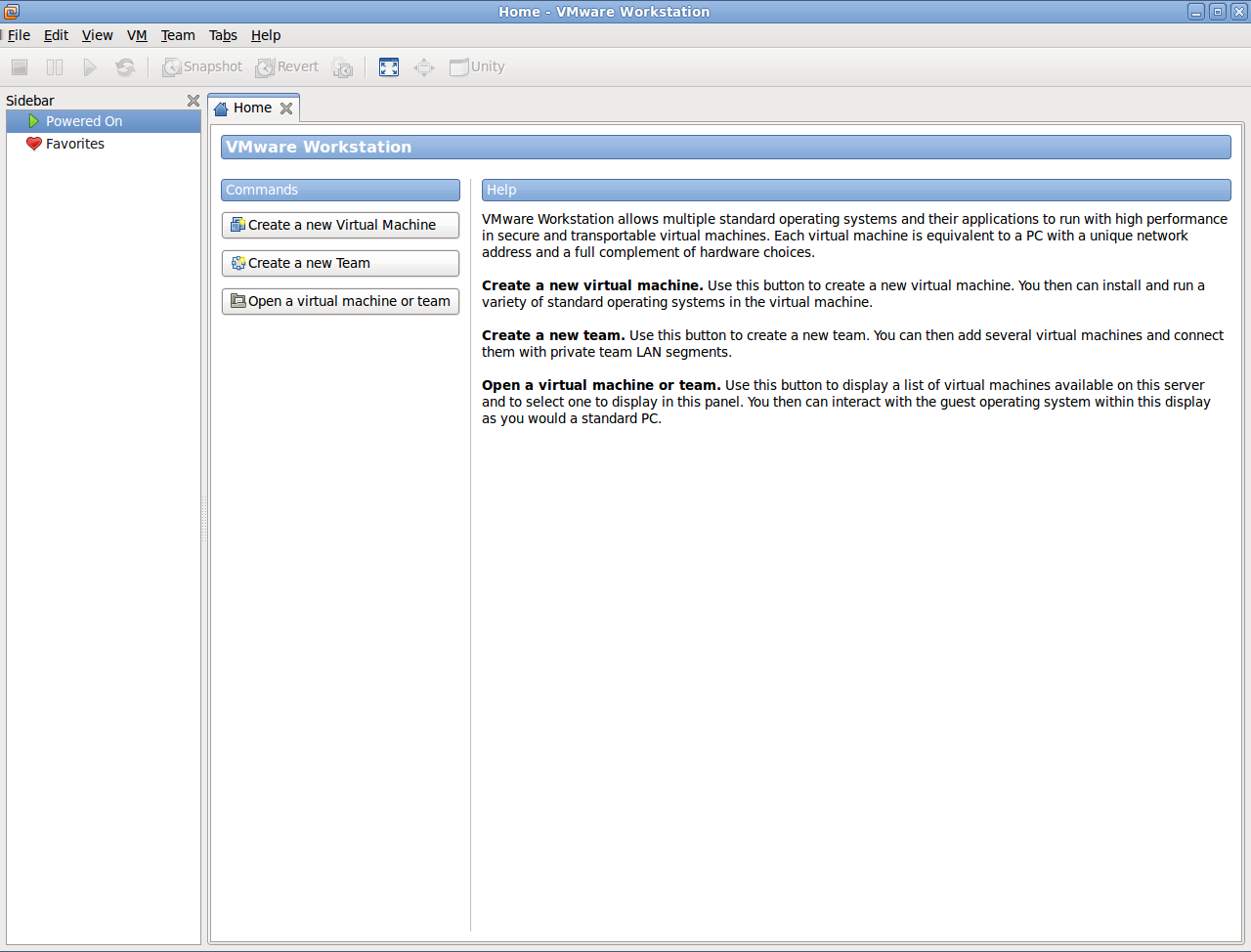The width and height of the screenshot is (1251, 952).
Task: Click the bold 'Create a new team.' text
Action: 553,335
